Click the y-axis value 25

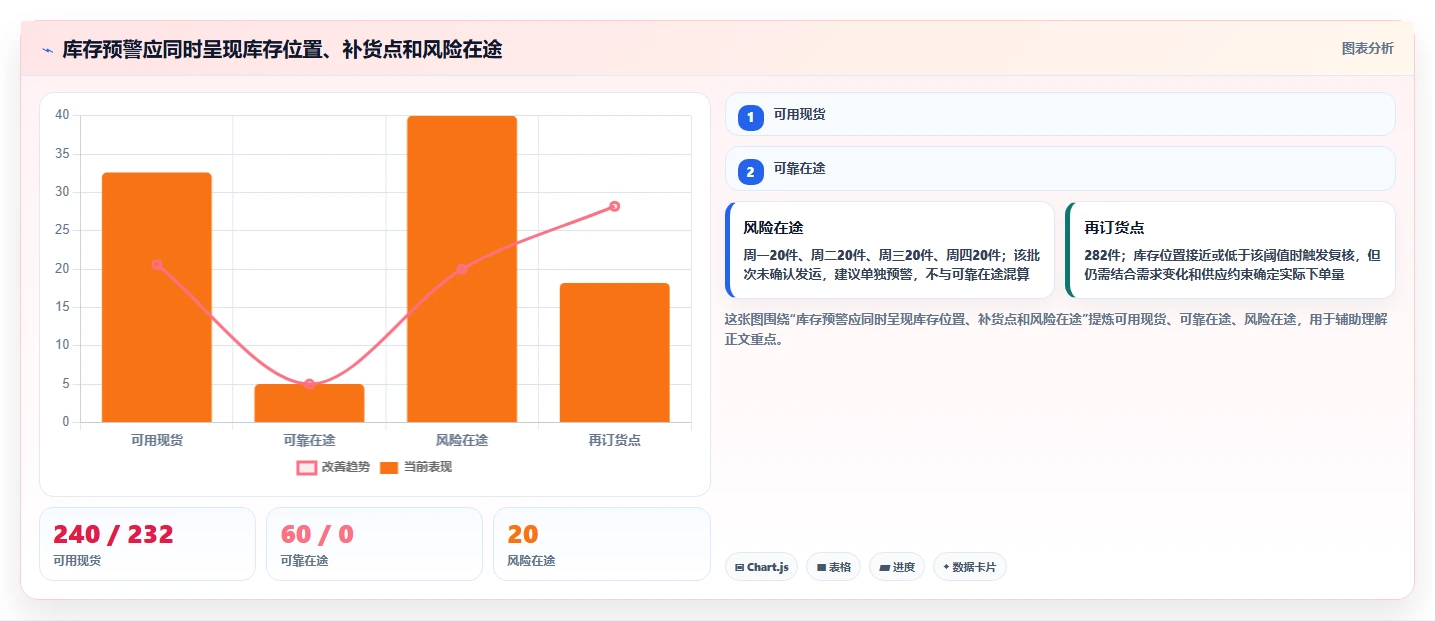pos(62,230)
